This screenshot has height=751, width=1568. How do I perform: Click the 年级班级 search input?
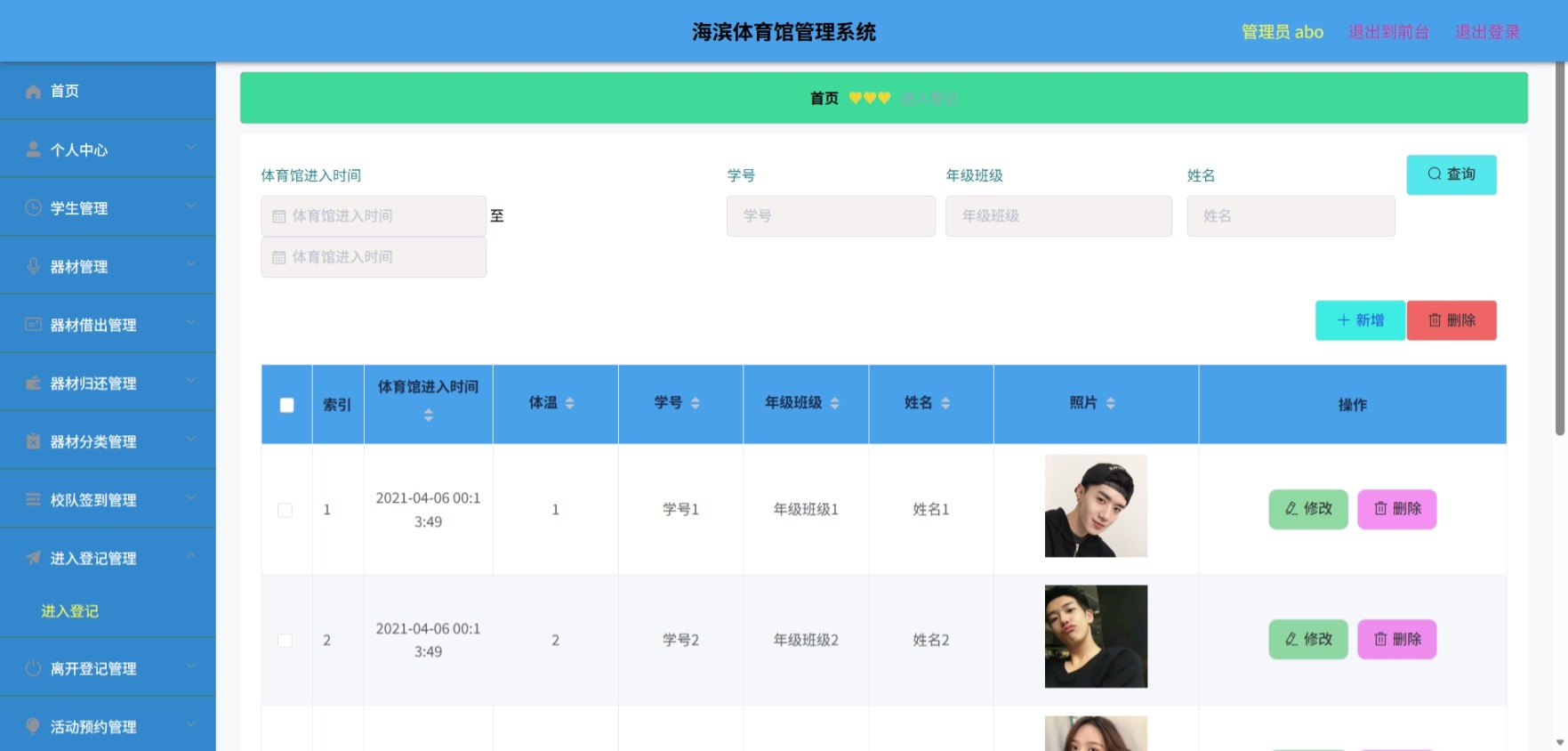point(1058,216)
